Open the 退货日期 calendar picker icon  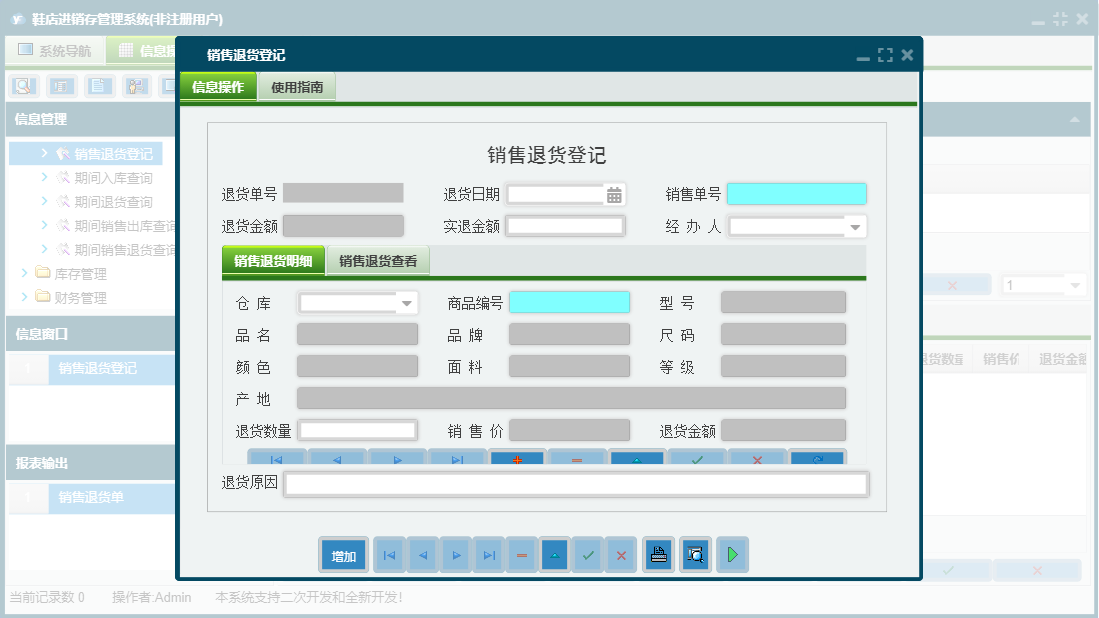tap(613, 193)
